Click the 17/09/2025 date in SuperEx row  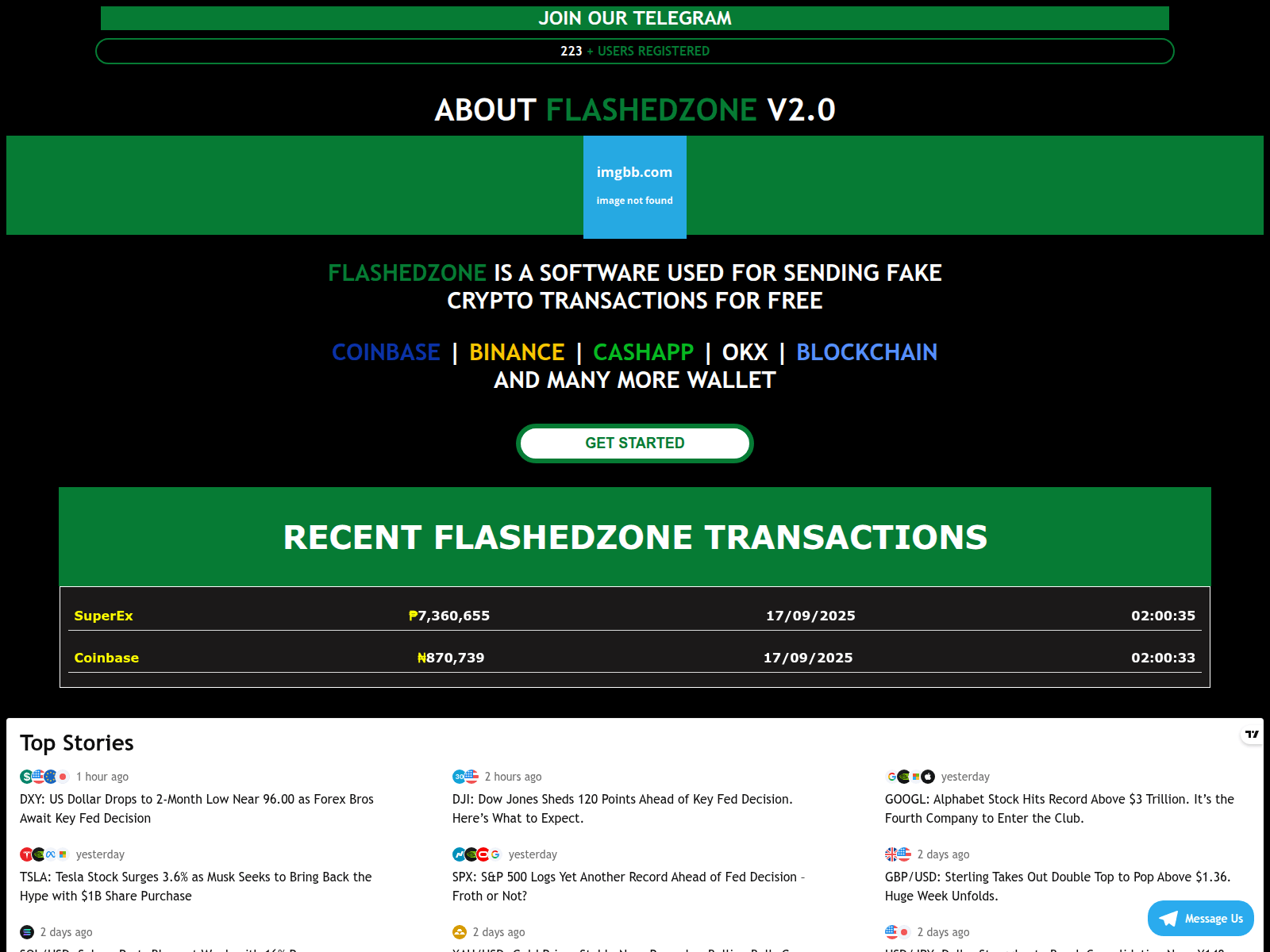[810, 616]
